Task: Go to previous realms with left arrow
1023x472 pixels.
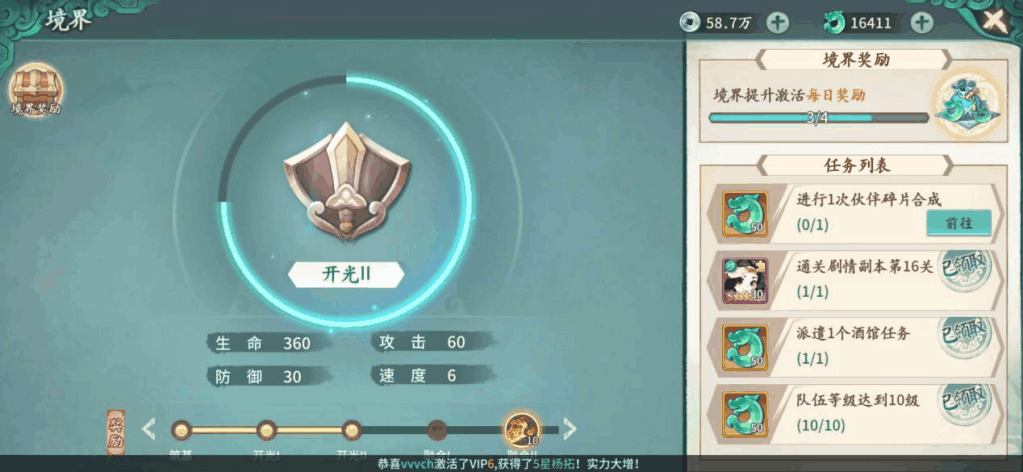Action: 149,429
